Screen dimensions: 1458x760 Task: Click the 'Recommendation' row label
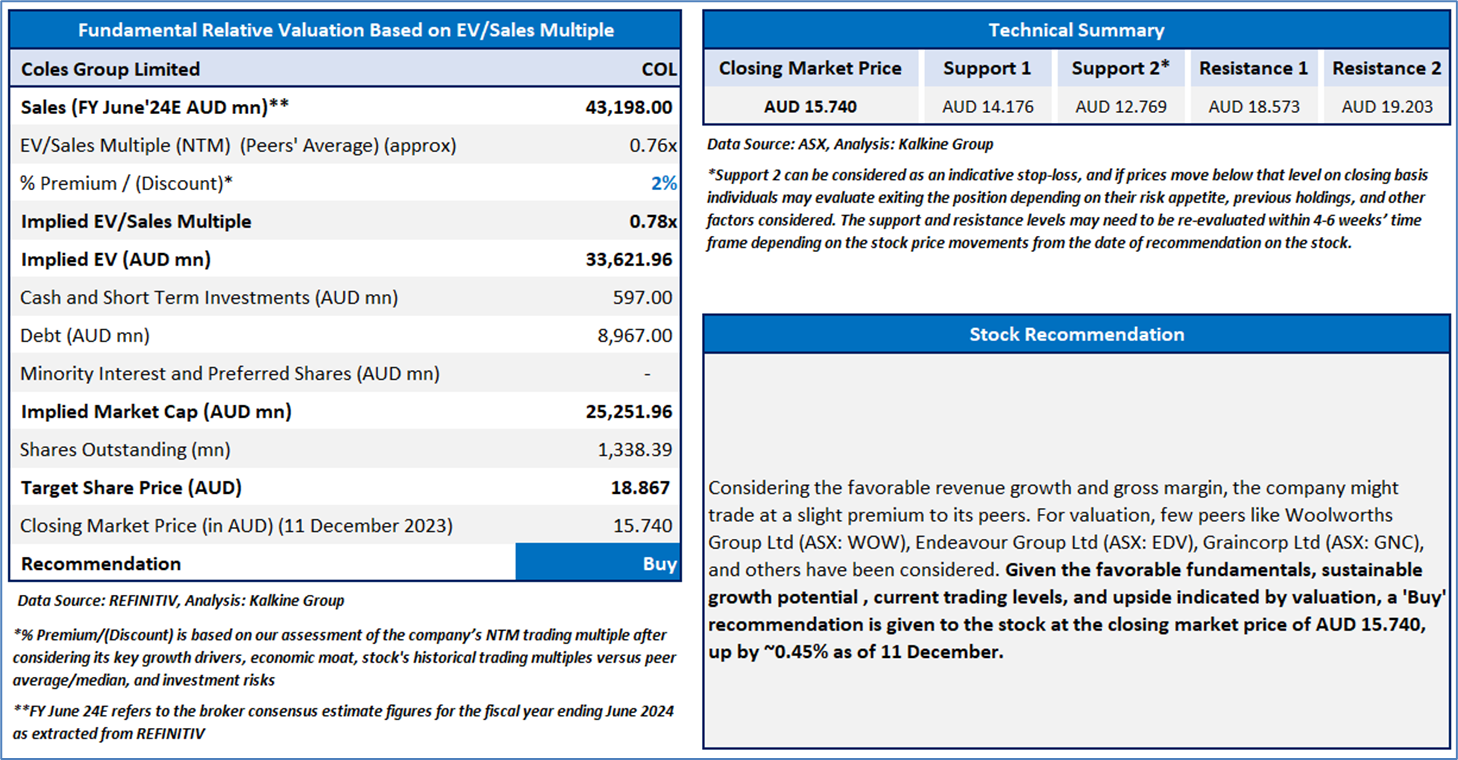click(101, 563)
